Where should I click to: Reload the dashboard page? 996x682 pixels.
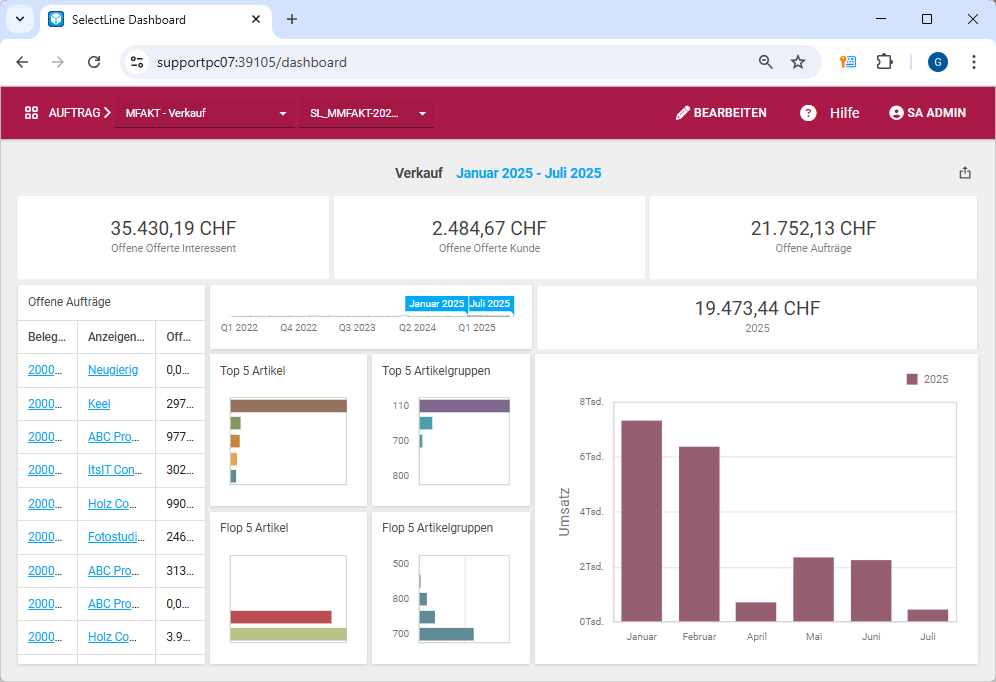point(94,62)
